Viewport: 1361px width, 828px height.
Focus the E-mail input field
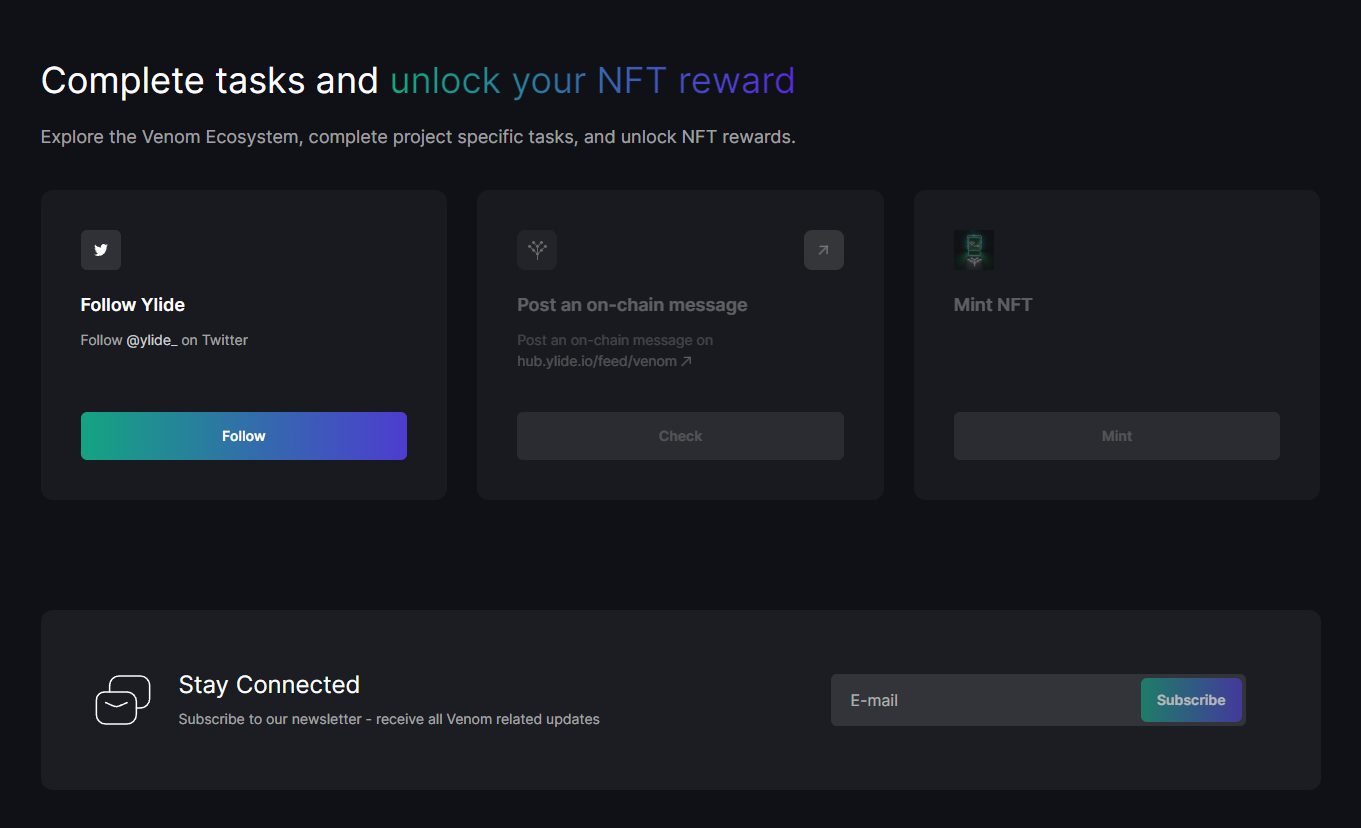coord(986,700)
